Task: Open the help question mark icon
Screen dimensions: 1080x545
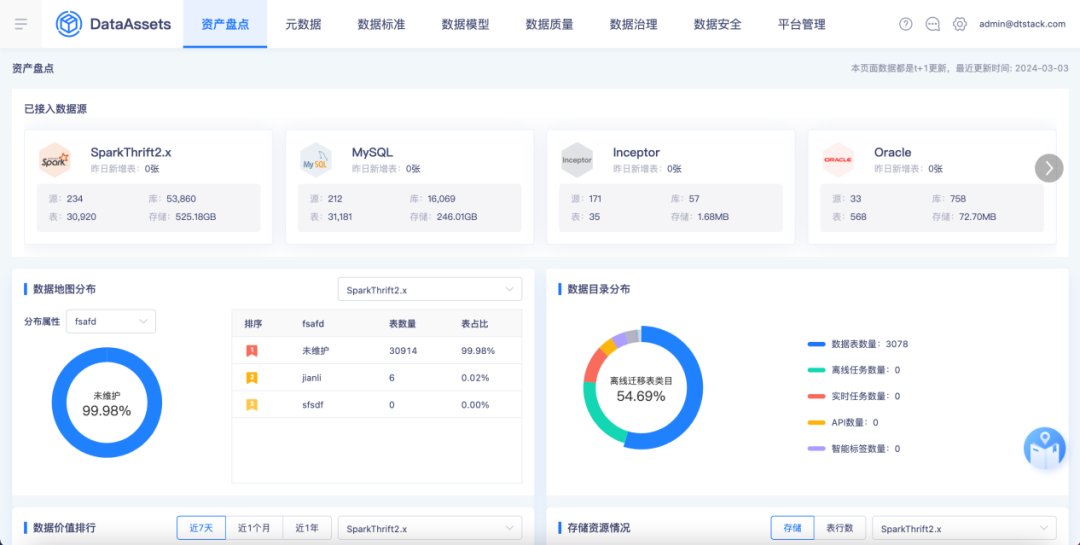Action: point(906,24)
